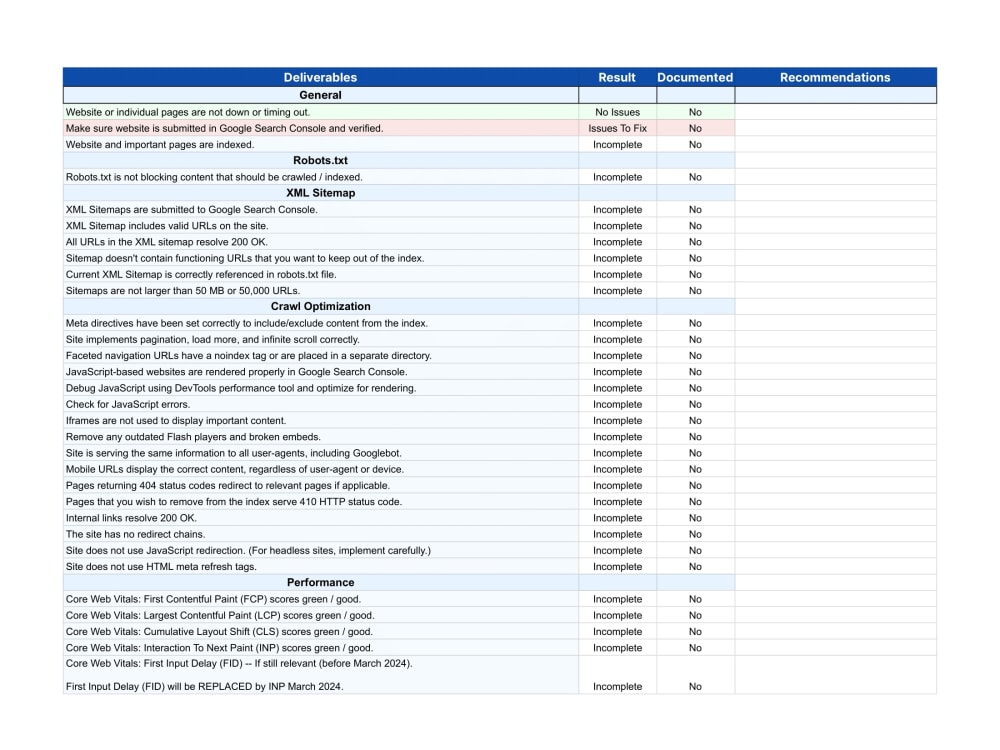Select Incomplete result for redirect chains row
The height and width of the screenshot is (750, 1000).
pyautogui.click(x=617, y=534)
